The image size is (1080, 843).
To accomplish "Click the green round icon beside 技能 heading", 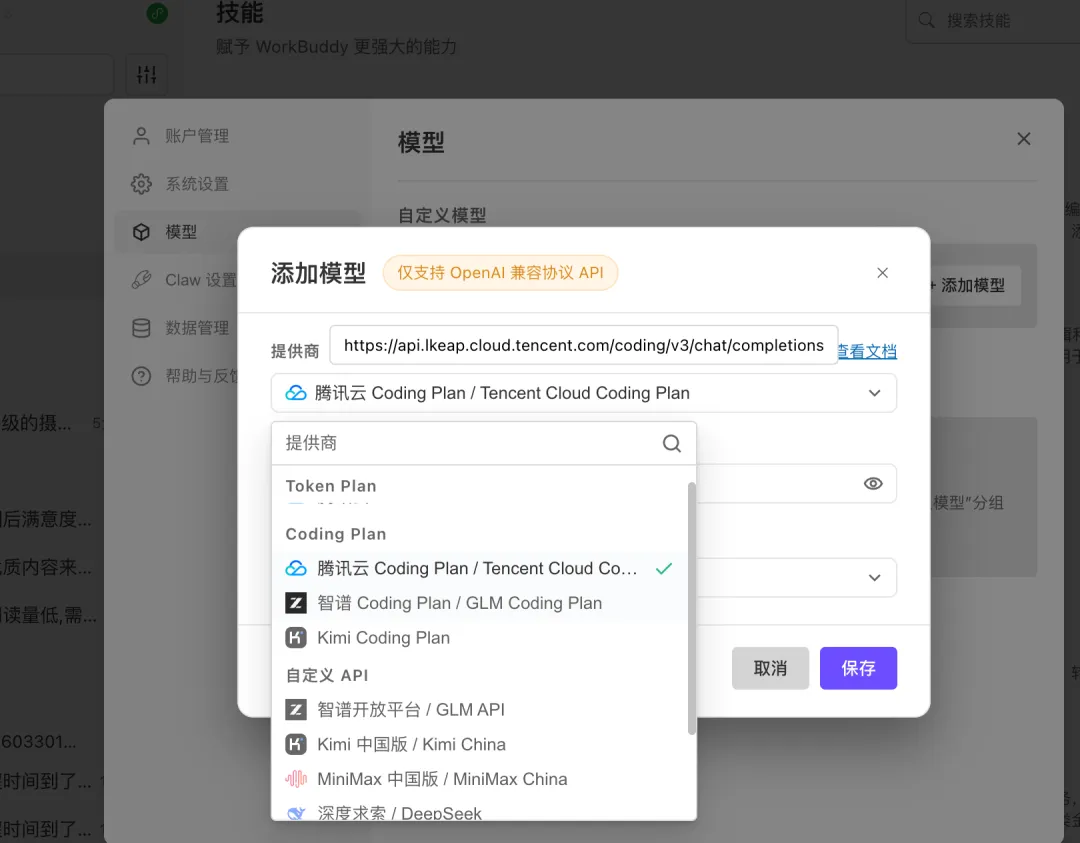I will (x=157, y=13).
